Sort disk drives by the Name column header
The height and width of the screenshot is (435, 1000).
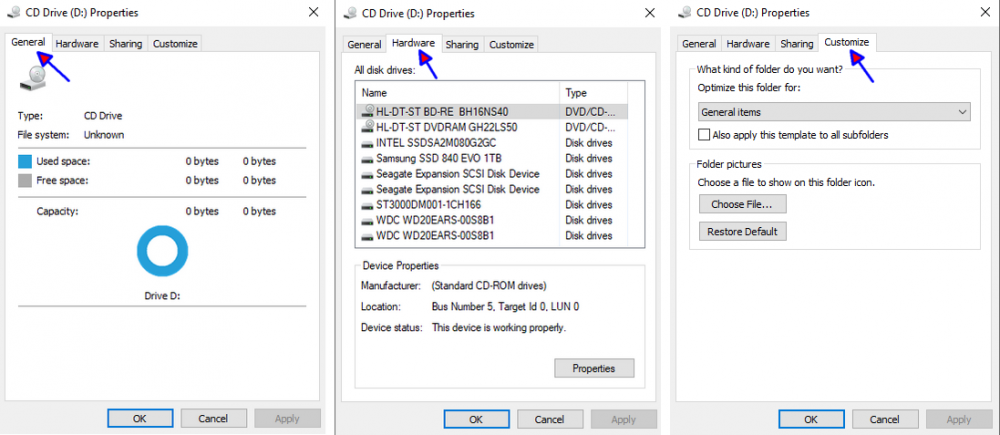[457, 91]
